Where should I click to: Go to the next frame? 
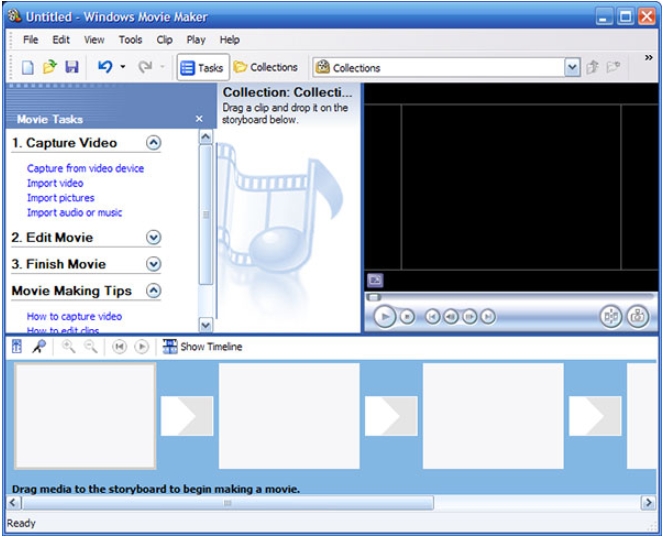(x=469, y=316)
